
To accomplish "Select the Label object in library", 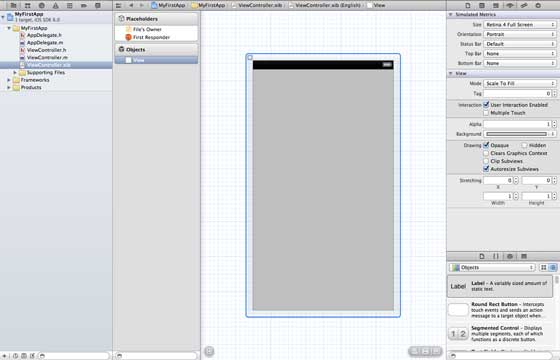I will 500,286.
